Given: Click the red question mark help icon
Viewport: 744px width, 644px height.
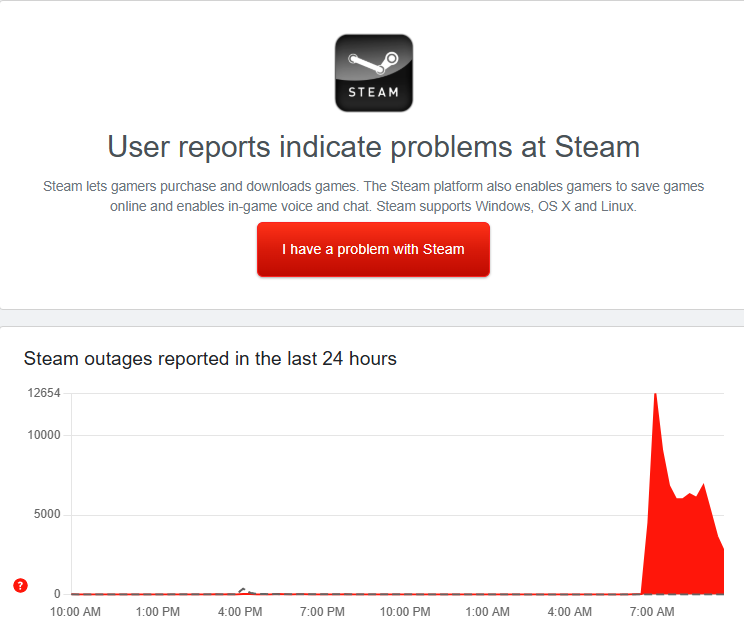Looking at the screenshot, I should pos(20,585).
